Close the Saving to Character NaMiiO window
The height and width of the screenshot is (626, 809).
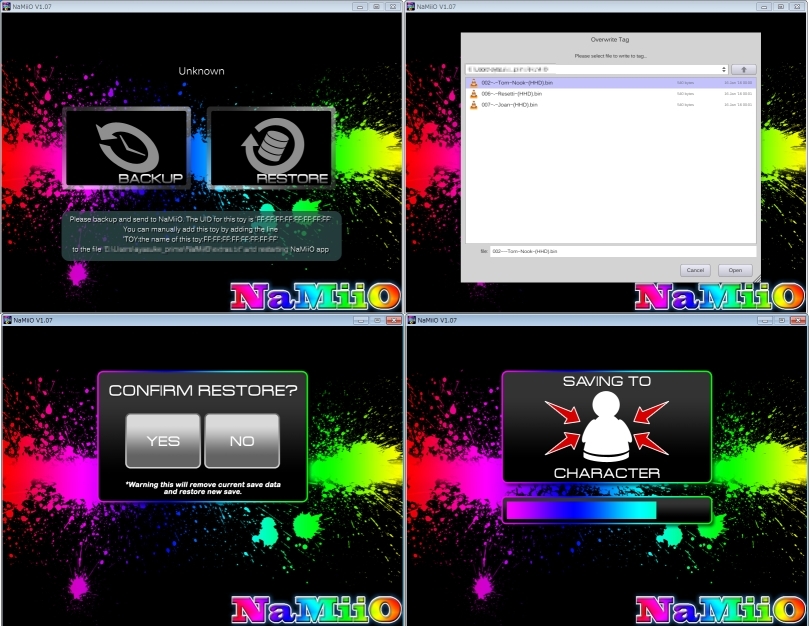798,320
